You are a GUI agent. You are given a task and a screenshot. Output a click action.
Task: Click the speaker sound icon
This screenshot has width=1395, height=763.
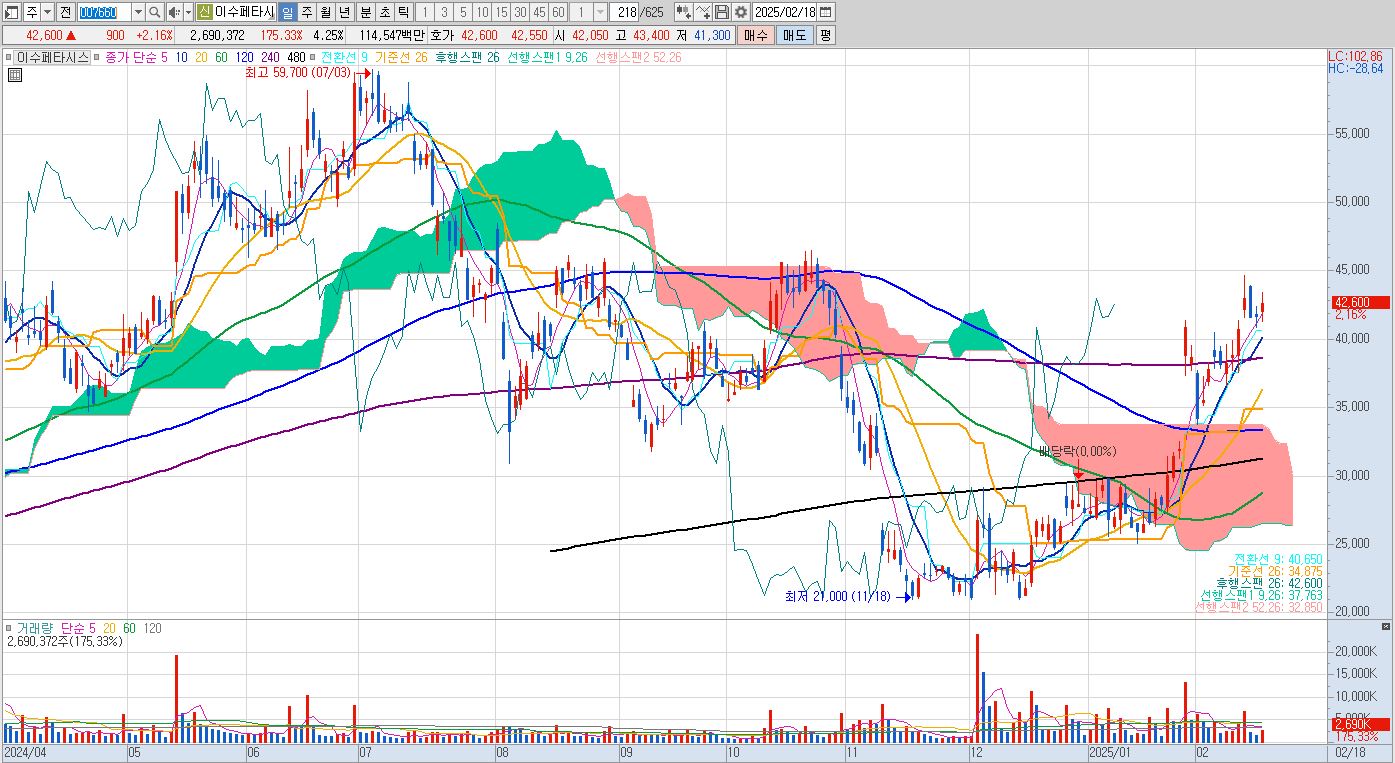[174, 12]
